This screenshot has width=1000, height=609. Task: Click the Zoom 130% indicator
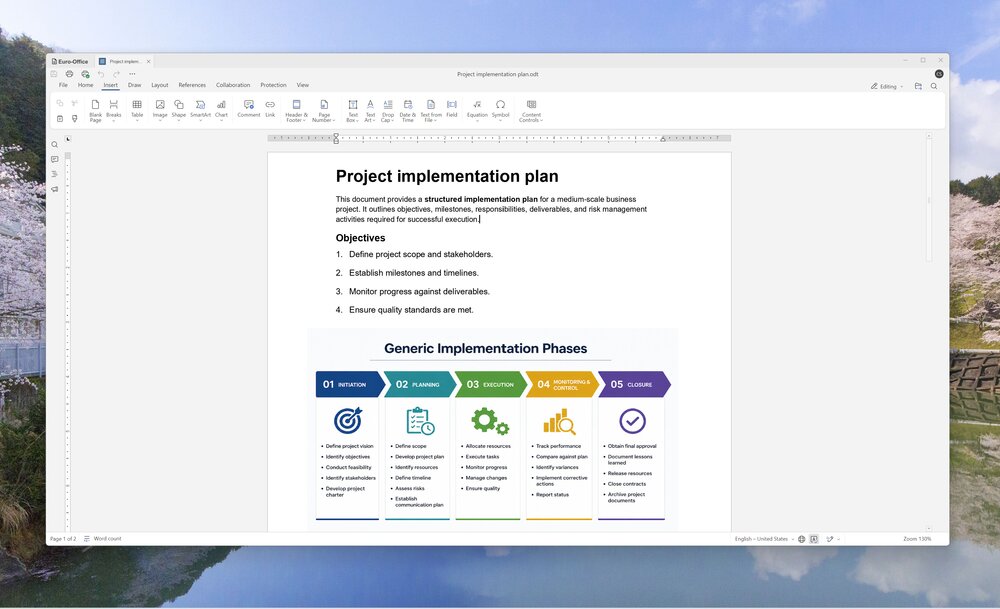916,539
